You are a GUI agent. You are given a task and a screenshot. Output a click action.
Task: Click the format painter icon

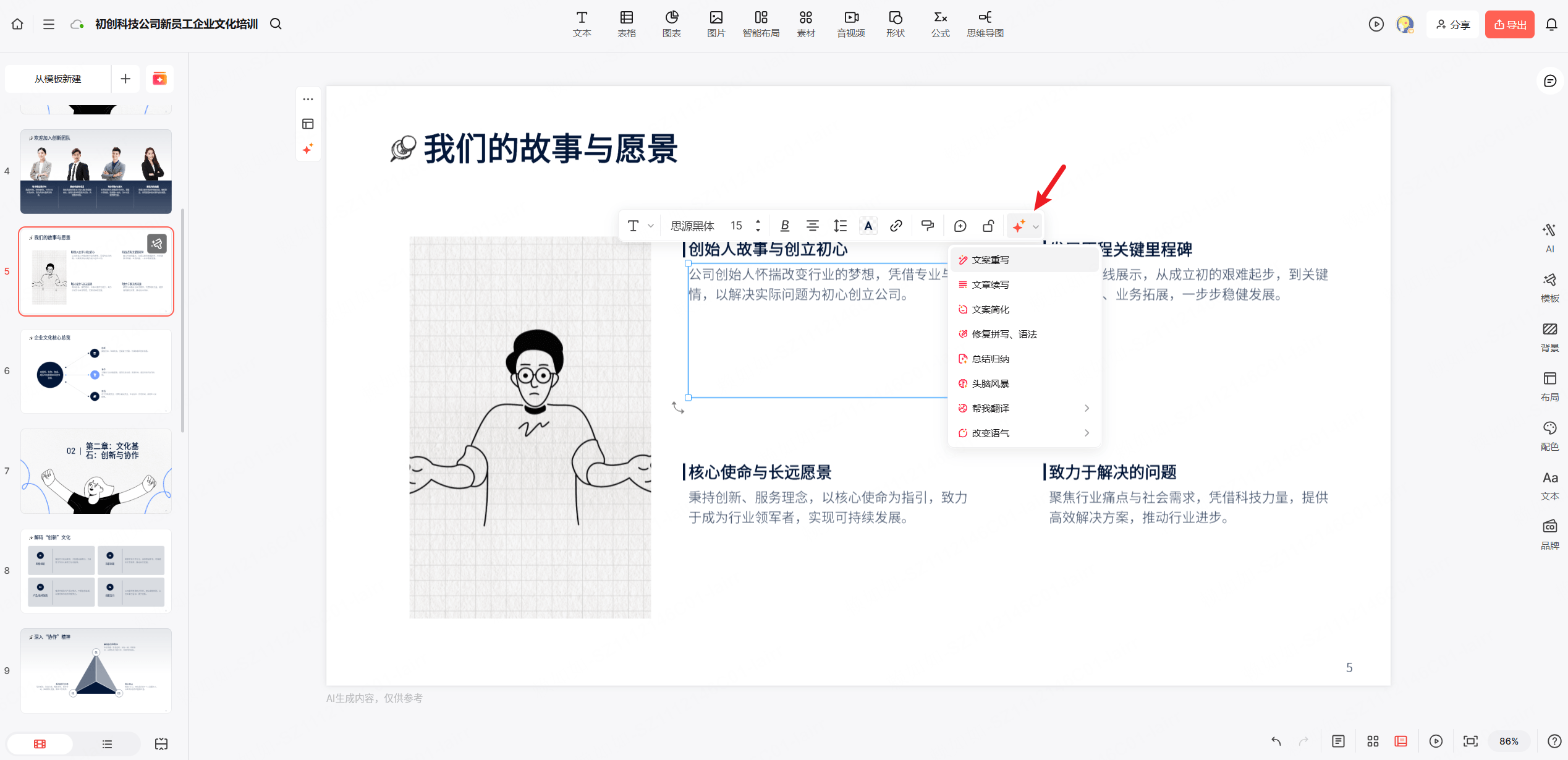point(927,226)
